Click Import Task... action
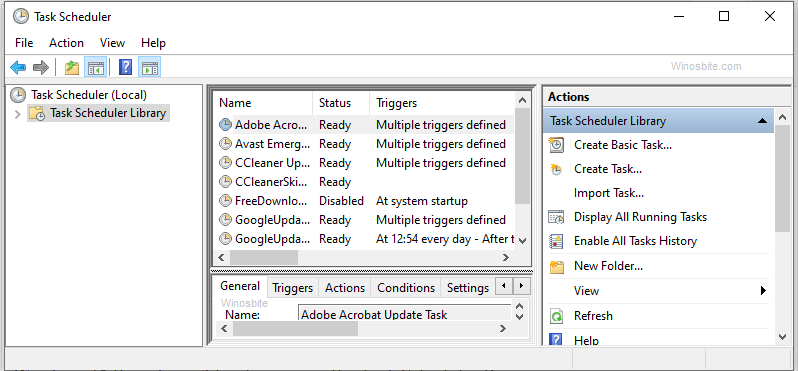 click(609, 193)
